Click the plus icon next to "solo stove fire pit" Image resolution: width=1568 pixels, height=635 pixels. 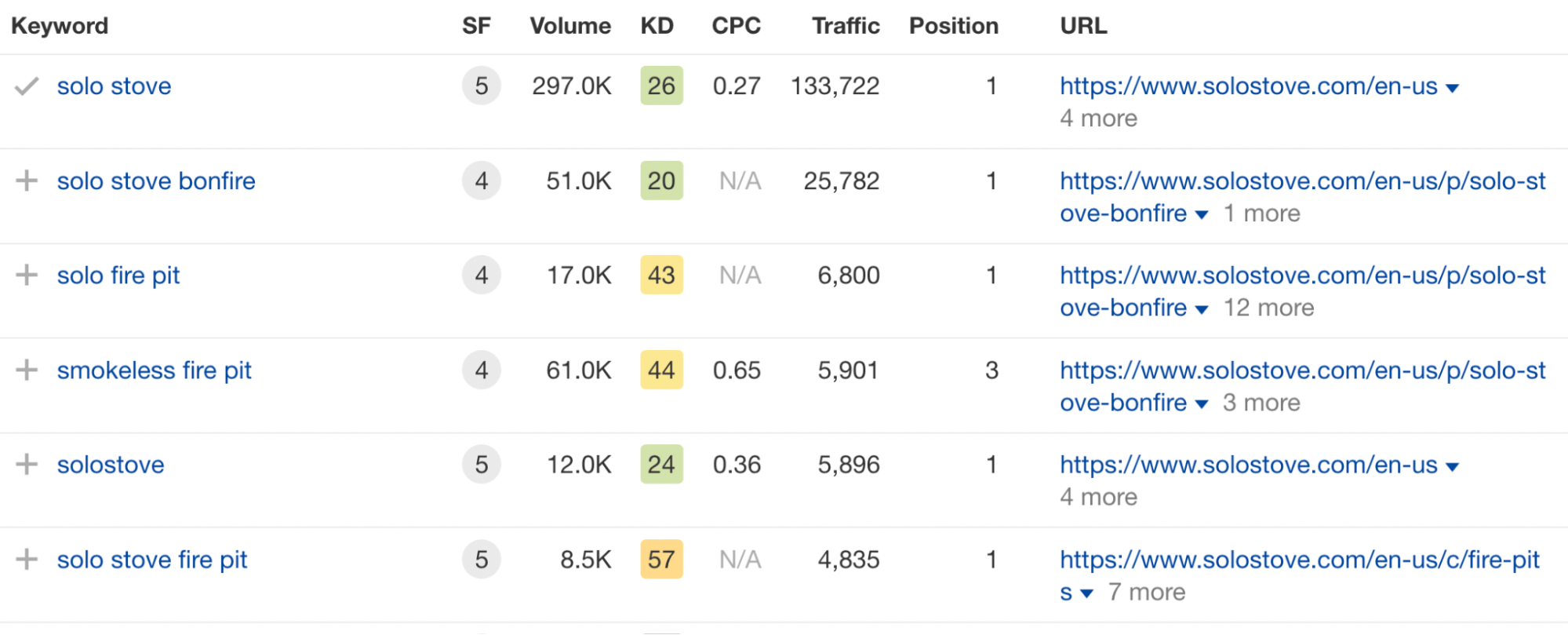coord(27,560)
